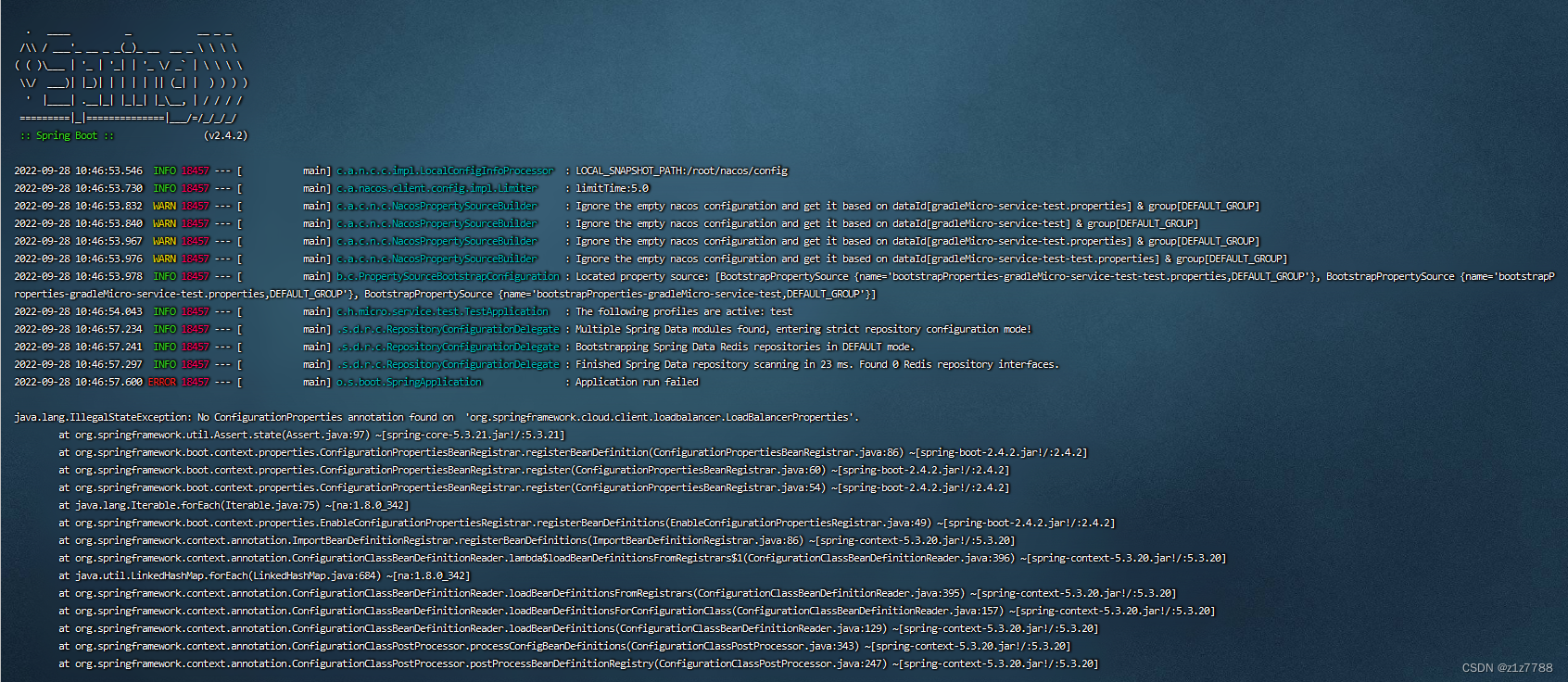Click the red ERROR level label
The image size is (1568, 682).
pos(162,382)
